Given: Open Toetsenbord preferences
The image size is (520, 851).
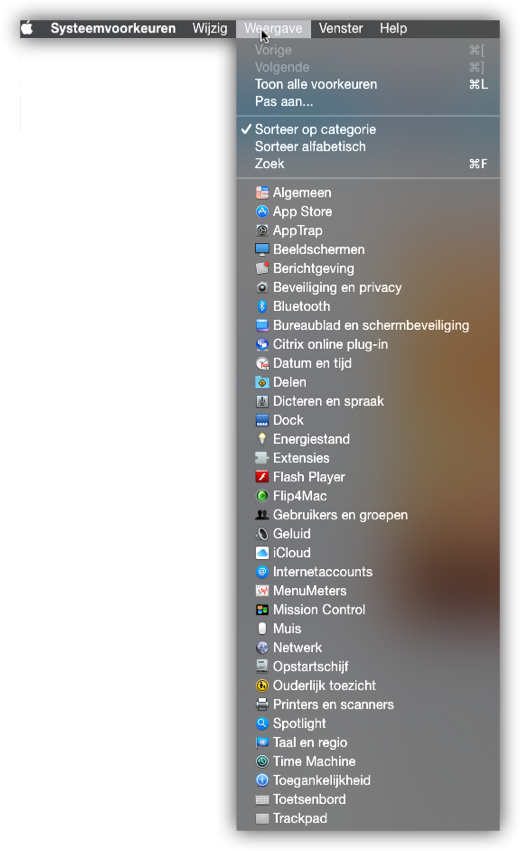Looking at the screenshot, I should click(368, 799).
